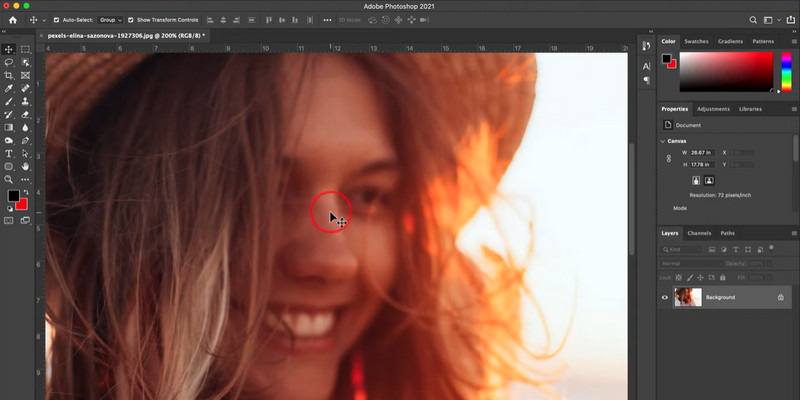Screen dimensions: 800x400
Task: Click the Home icon in options bar
Action: click(x=13, y=20)
